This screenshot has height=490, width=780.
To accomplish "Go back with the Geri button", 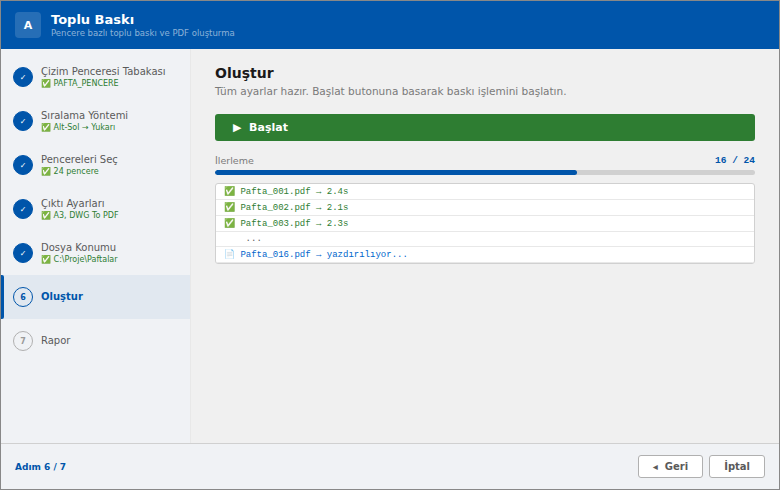I will pyautogui.click(x=670, y=467).
